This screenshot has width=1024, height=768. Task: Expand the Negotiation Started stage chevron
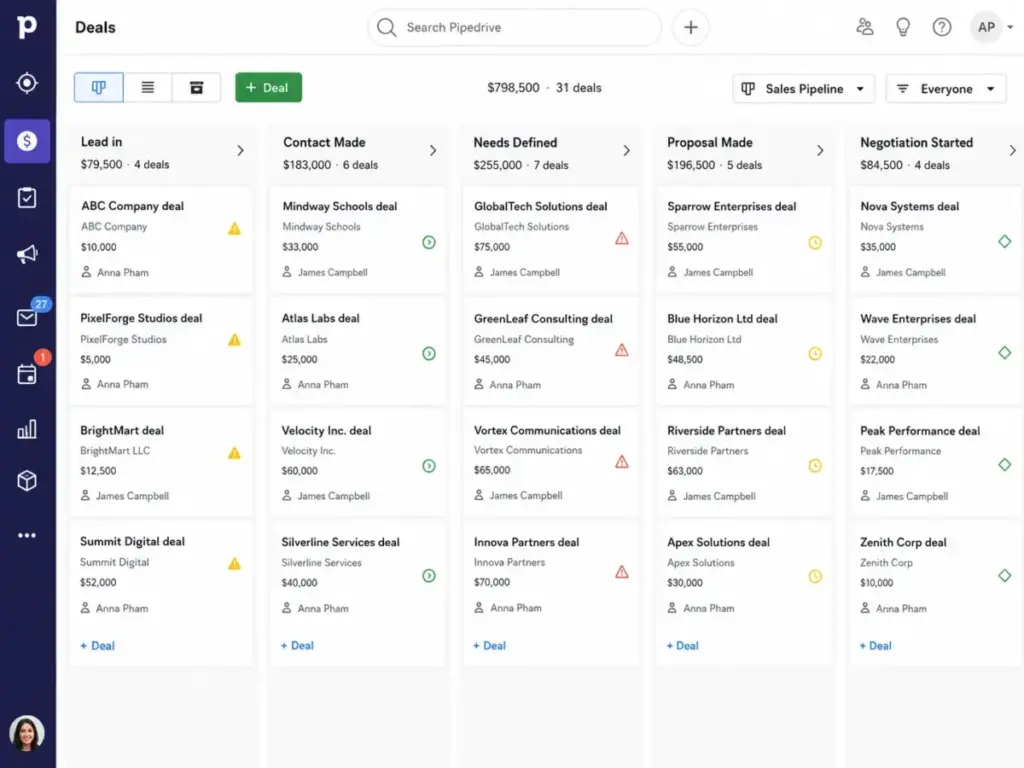tap(1012, 151)
